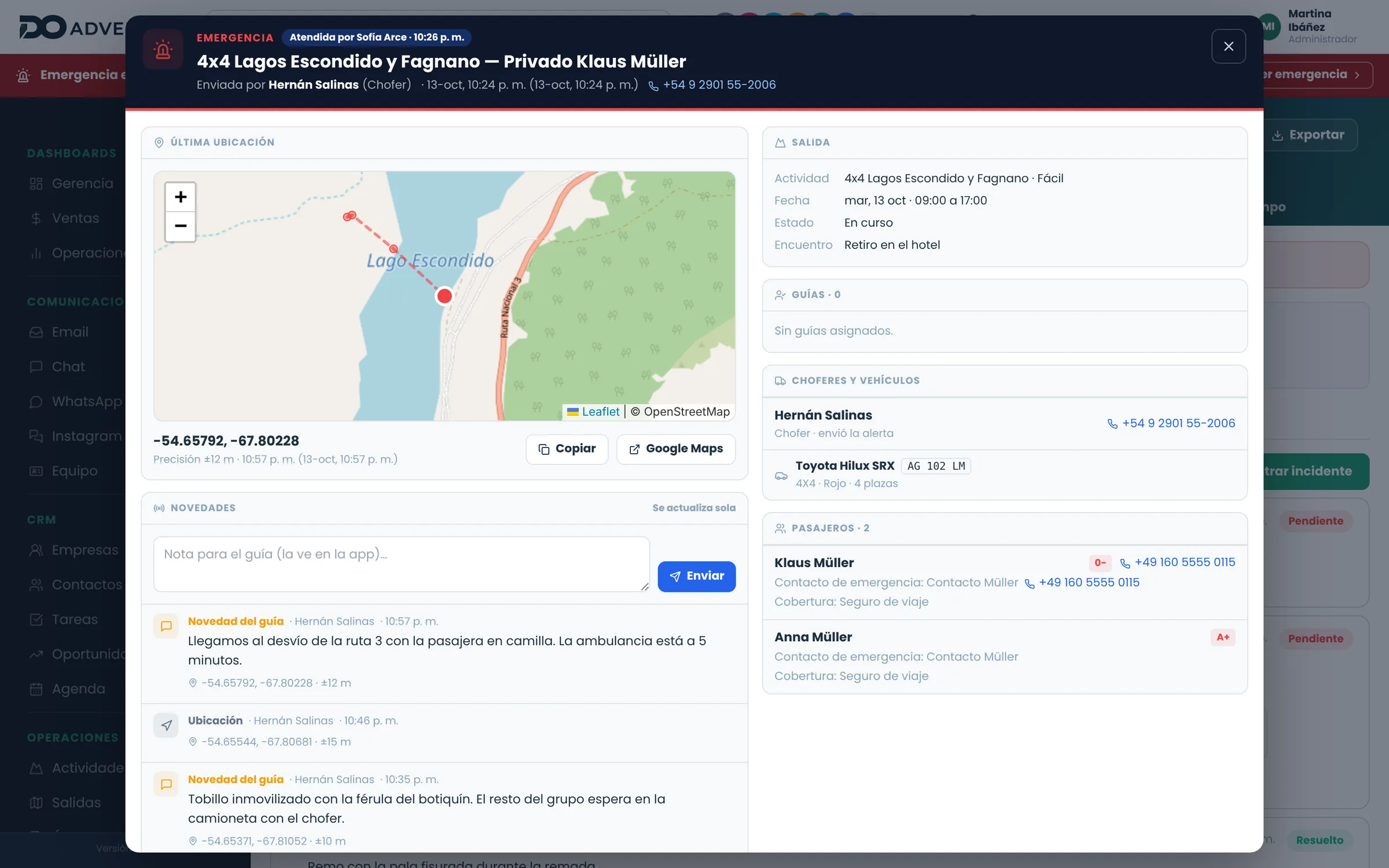
Task: Click the Choferes y vehículos truck icon
Action: (x=780, y=381)
